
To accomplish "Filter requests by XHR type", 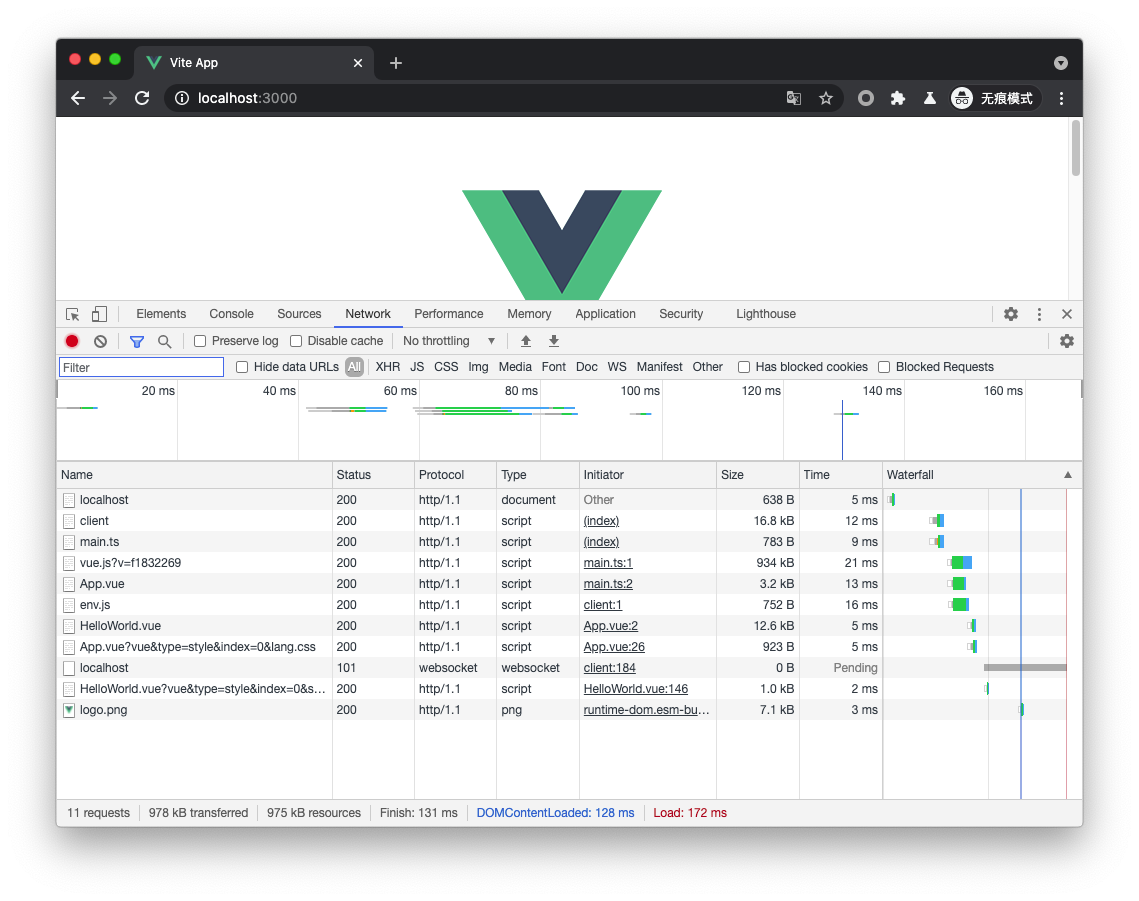I will pos(388,367).
